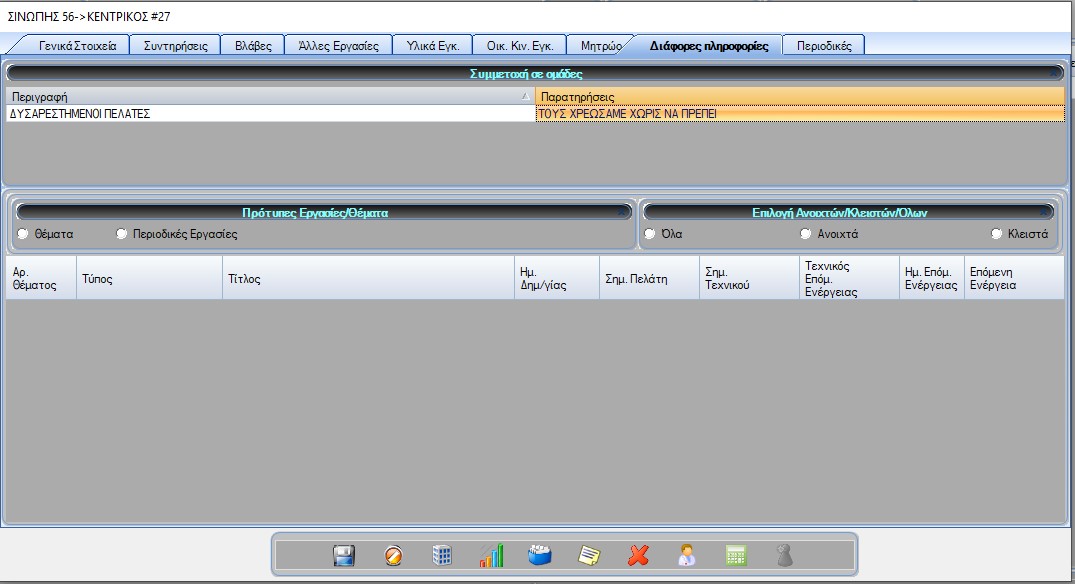
Task: Click the technician person icon
Action: tap(687, 556)
